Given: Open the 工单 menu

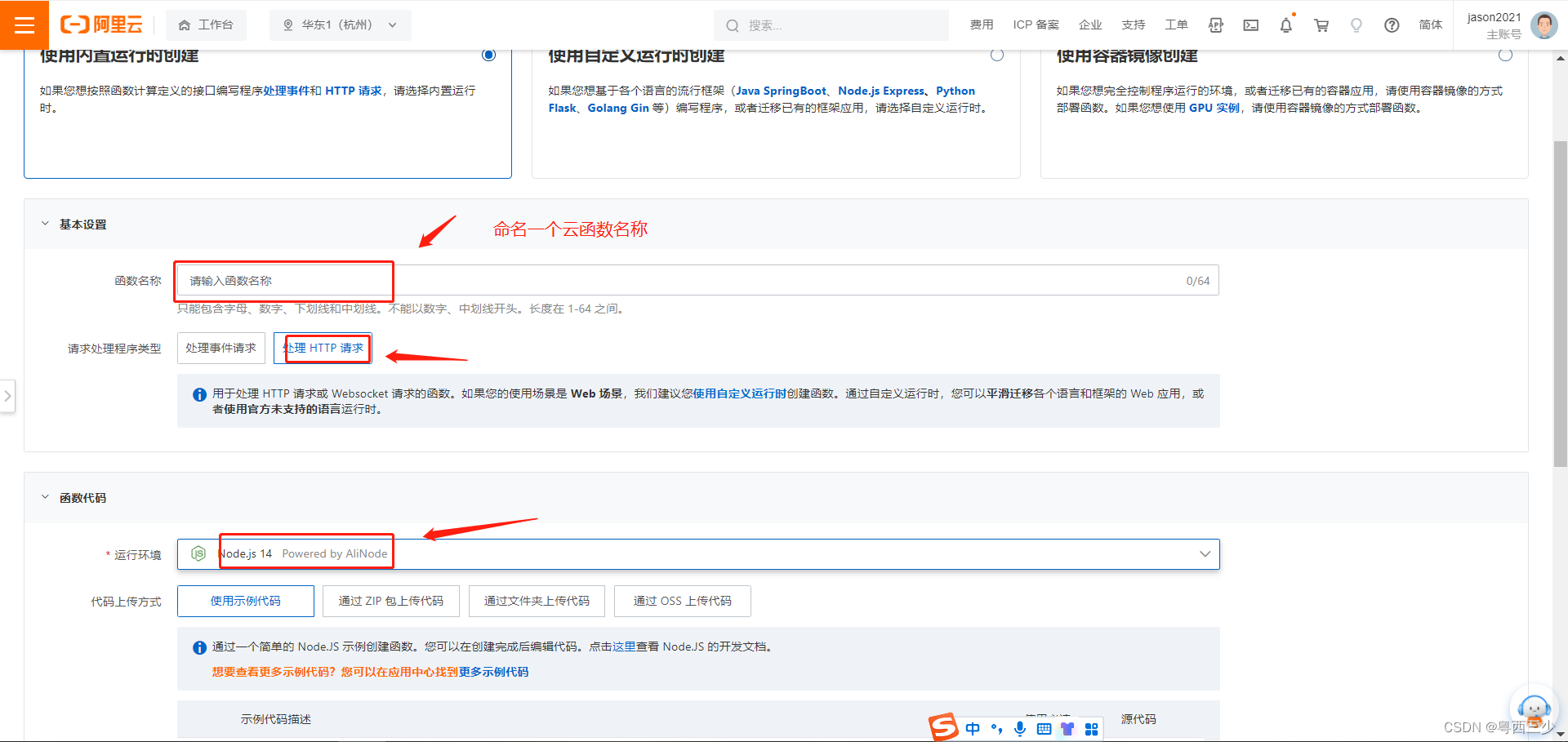Looking at the screenshot, I should [x=1176, y=25].
